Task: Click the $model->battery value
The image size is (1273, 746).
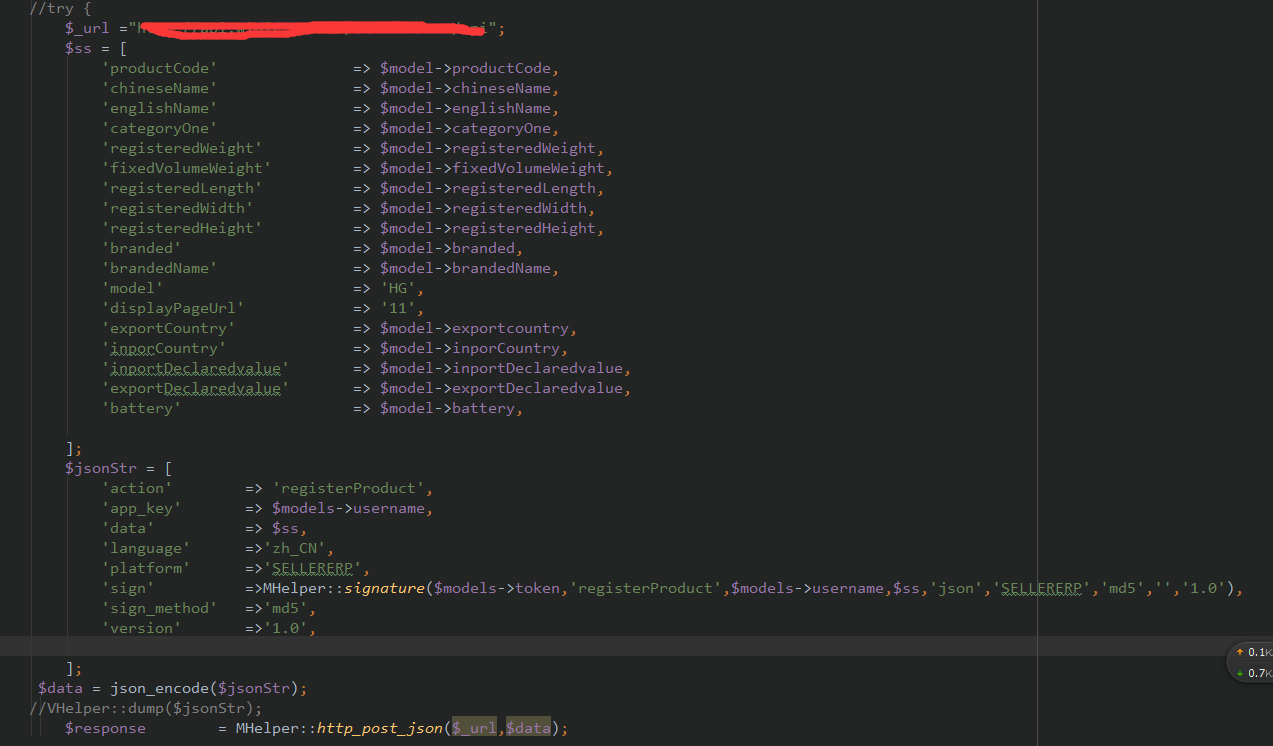Action: [447, 408]
